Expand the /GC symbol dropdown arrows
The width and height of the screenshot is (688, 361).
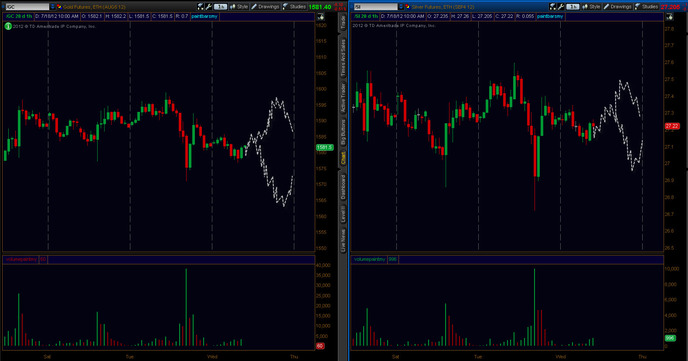53,7
